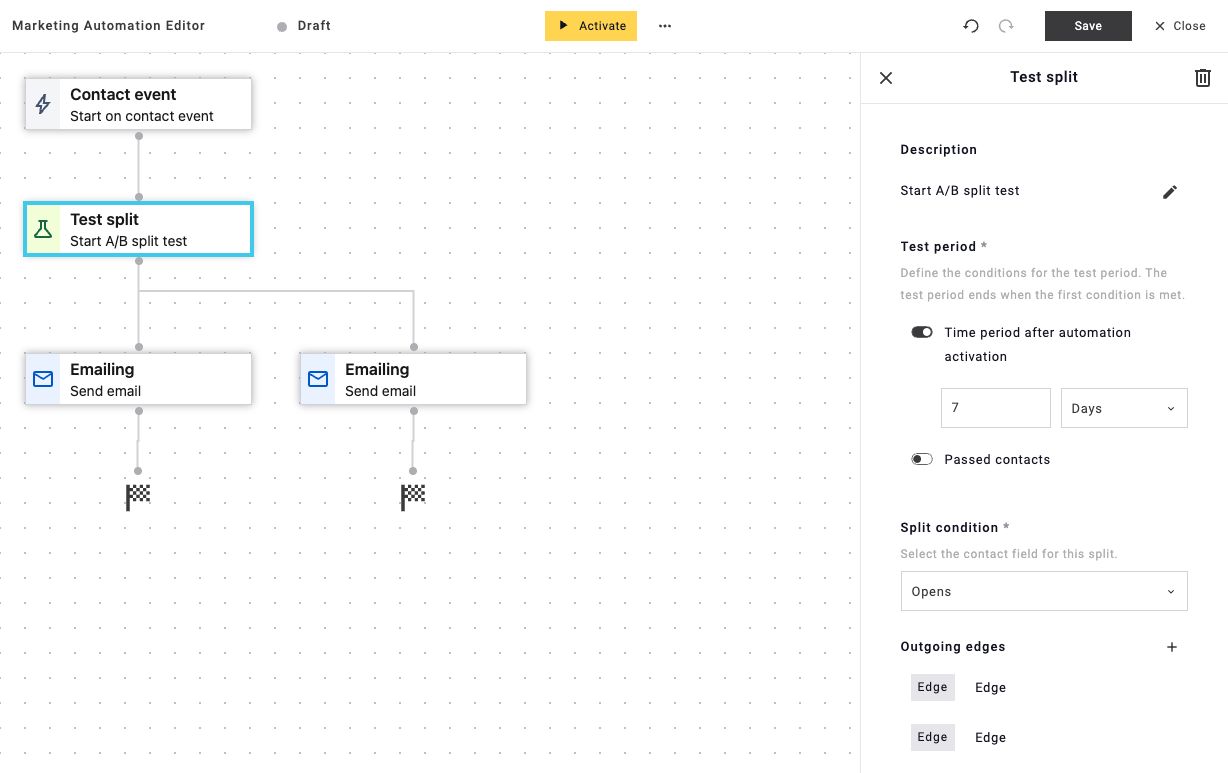
Task: Click the Marketing Automation Editor title
Action: tap(109, 26)
